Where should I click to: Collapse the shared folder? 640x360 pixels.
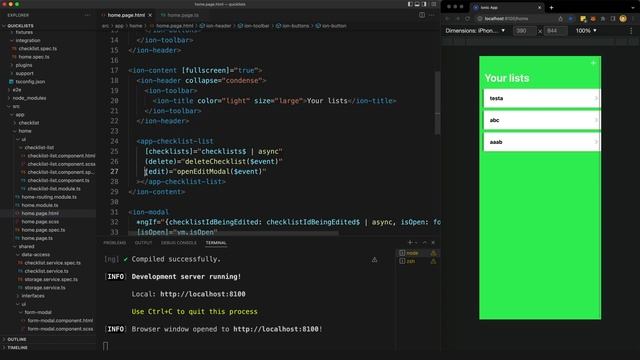[x=26, y=247]
